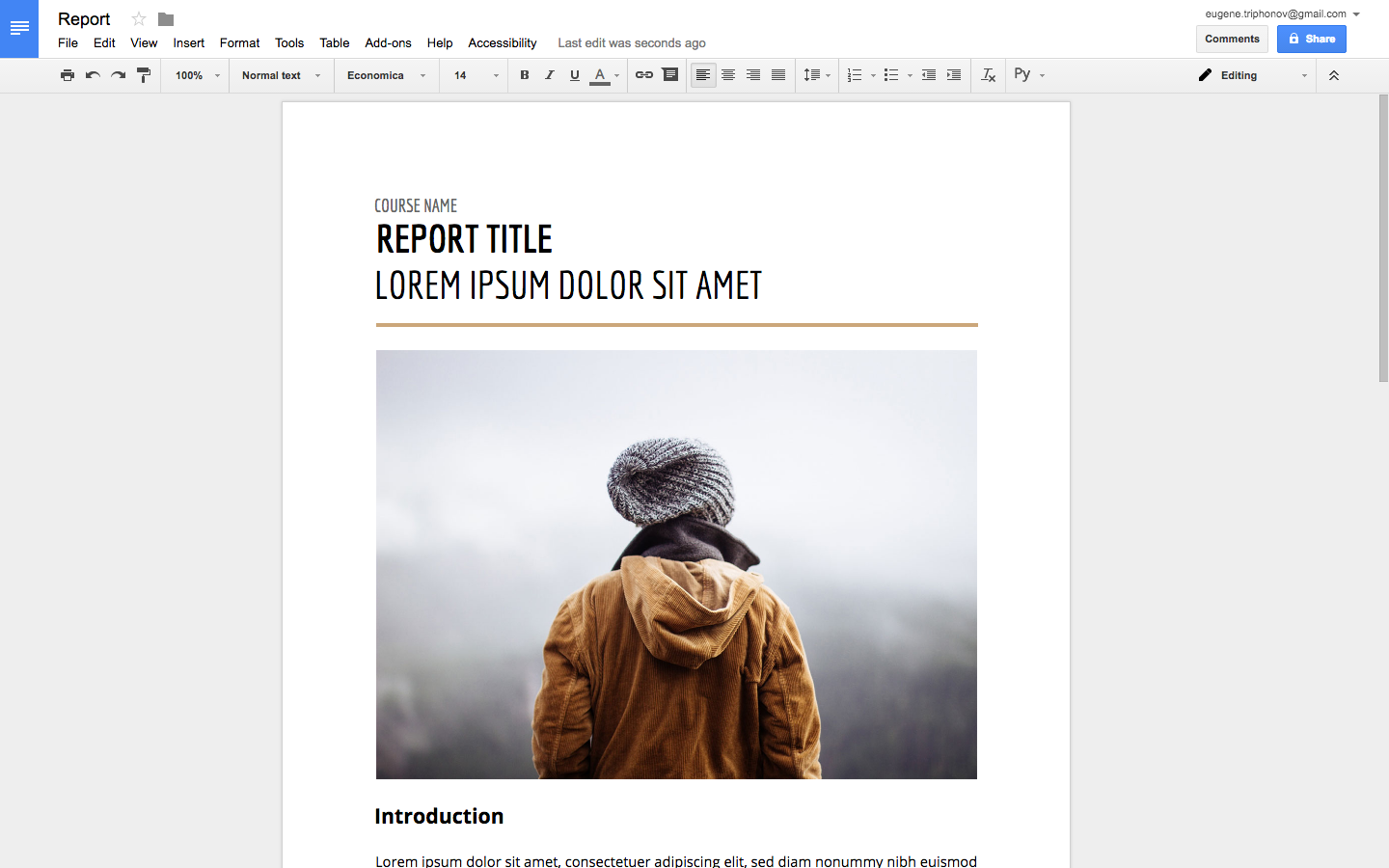This screenshot has width=1389, height=868.
Task: Open the Tools menu
Action: (289, 42)
